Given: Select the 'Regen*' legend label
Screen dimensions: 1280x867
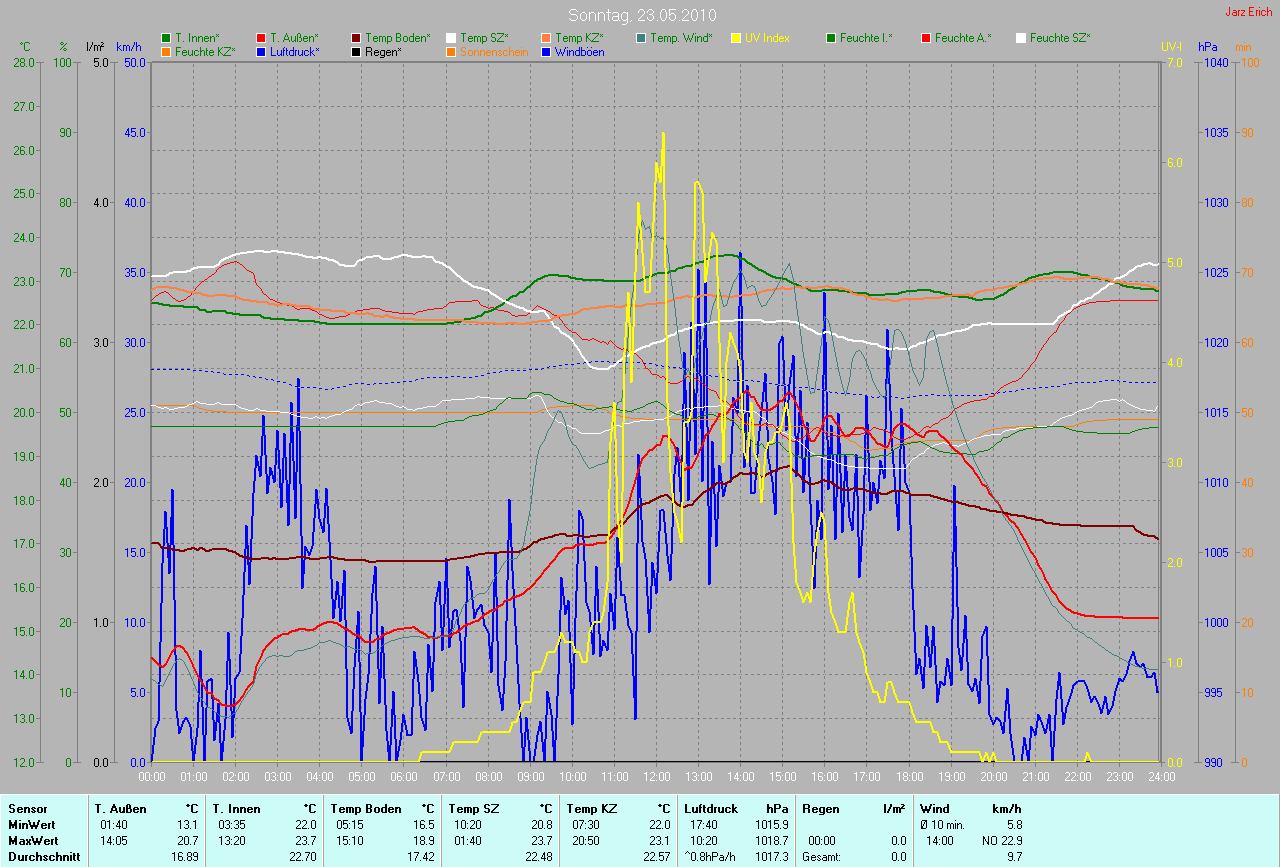Looking at the screenshot, I should (382, 51).
